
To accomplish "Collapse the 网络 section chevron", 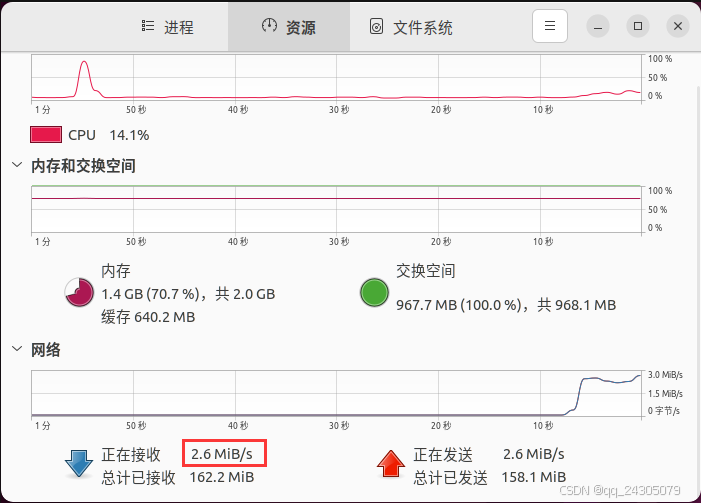I will pos(17,349).
